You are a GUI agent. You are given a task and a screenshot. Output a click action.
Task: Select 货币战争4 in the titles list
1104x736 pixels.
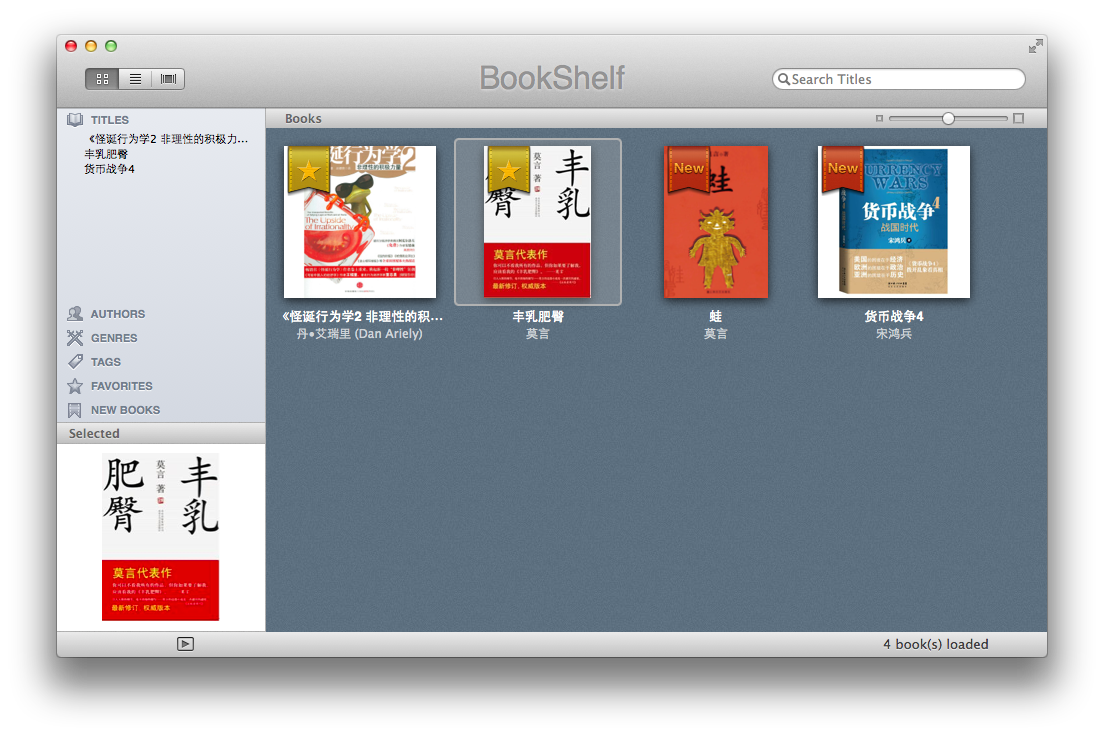coord(109,169)
